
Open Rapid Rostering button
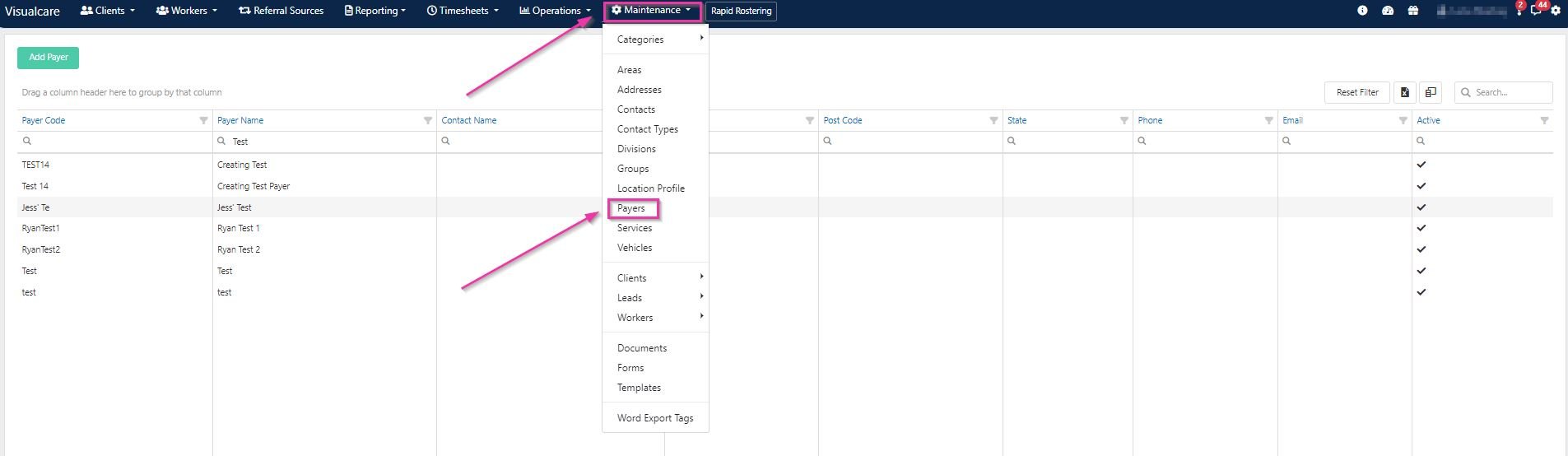741,11
